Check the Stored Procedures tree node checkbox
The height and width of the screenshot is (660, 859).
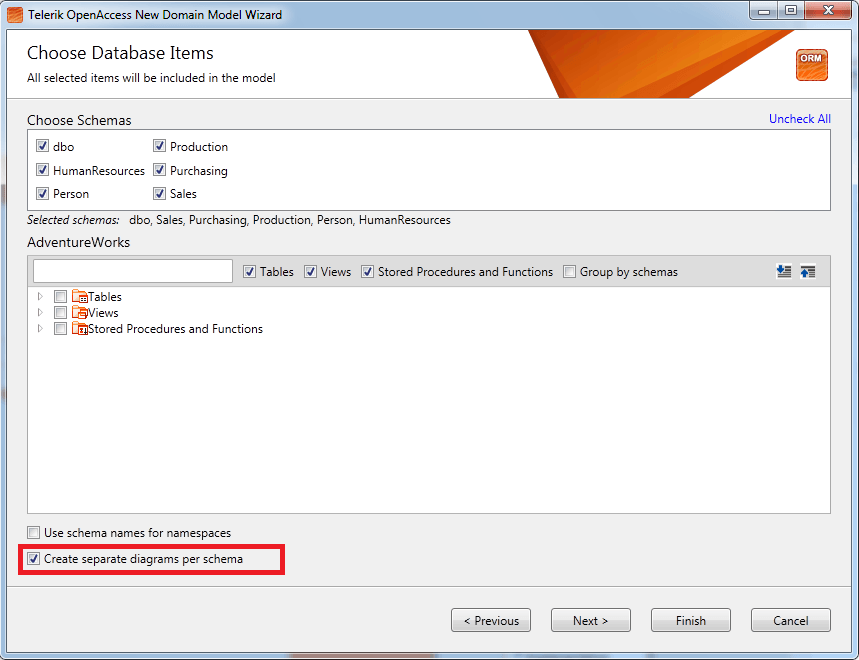[x=60, y=329]
